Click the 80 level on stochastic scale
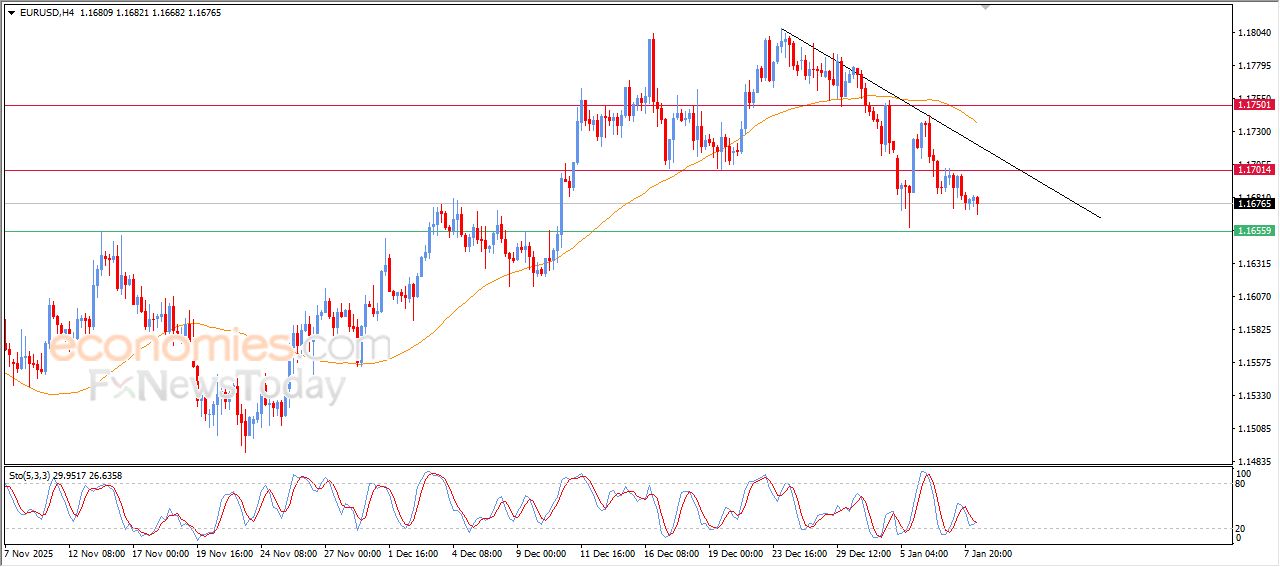Image resolution: width=1280 pixels, height=567 pixels. [1241, 484]
